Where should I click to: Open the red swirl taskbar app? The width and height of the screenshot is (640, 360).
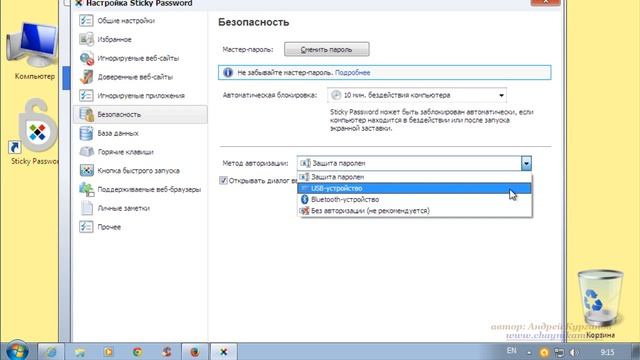[166, 352]
